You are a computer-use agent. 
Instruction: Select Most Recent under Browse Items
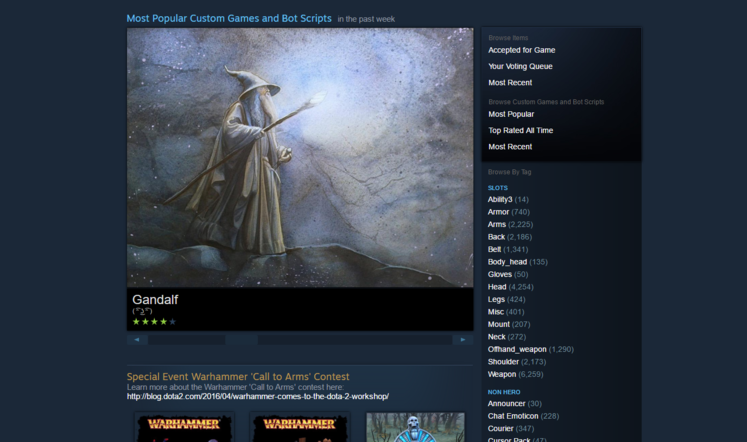(510, 82)
